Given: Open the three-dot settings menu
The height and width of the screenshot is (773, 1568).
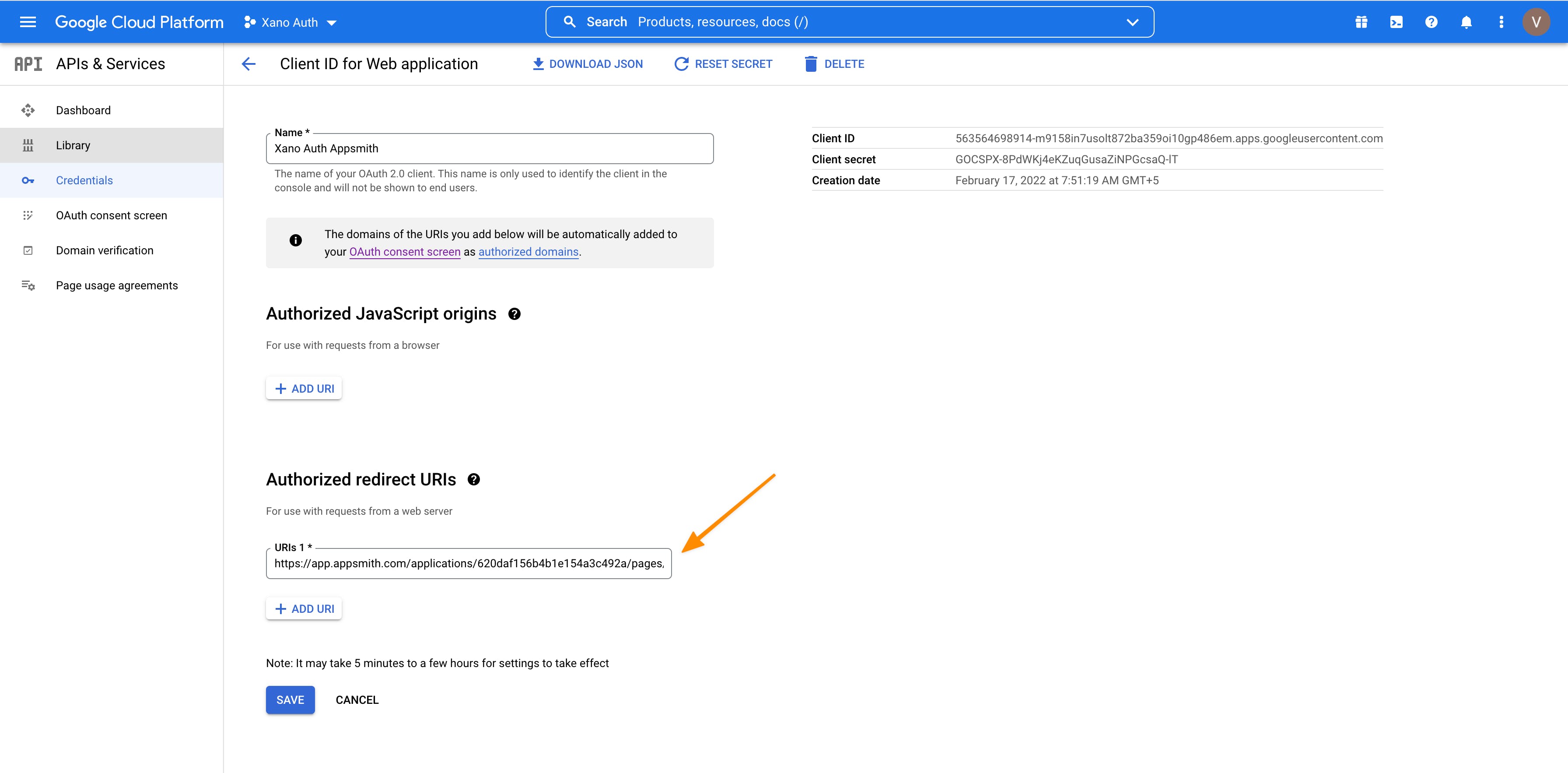Looking at the screenshot, I should click(1501, 22).
